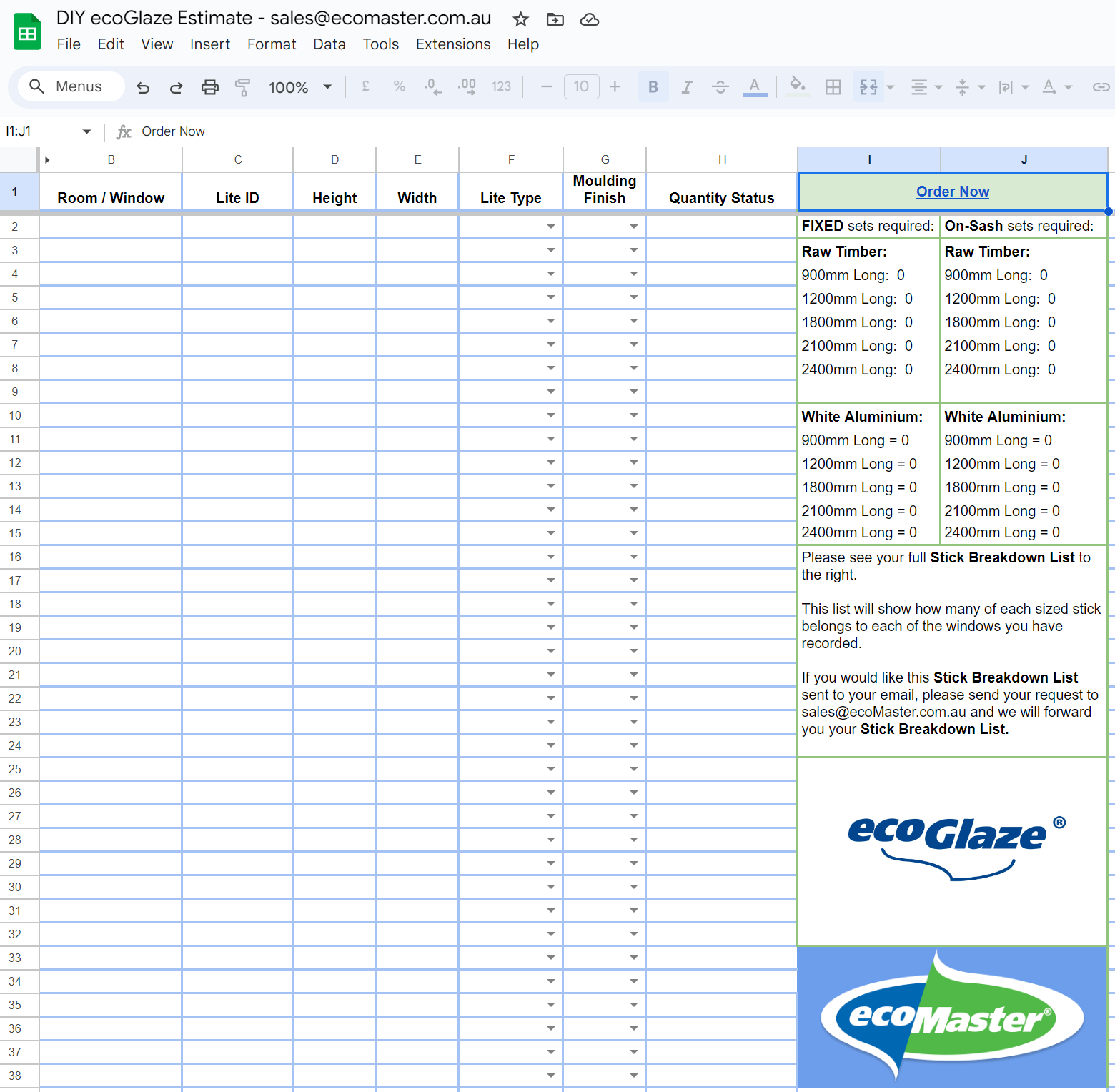Click the document title text

pos(274,19)
